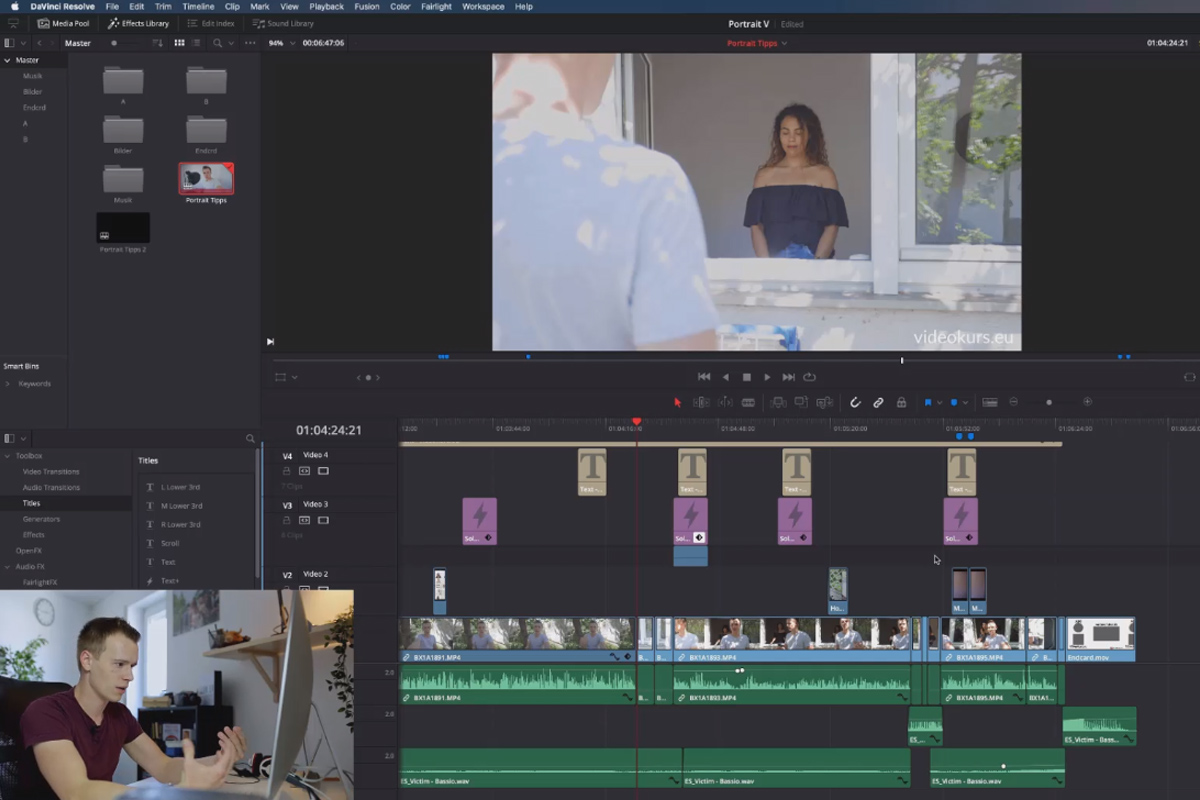Stop playback in viewer

point(747,377)
